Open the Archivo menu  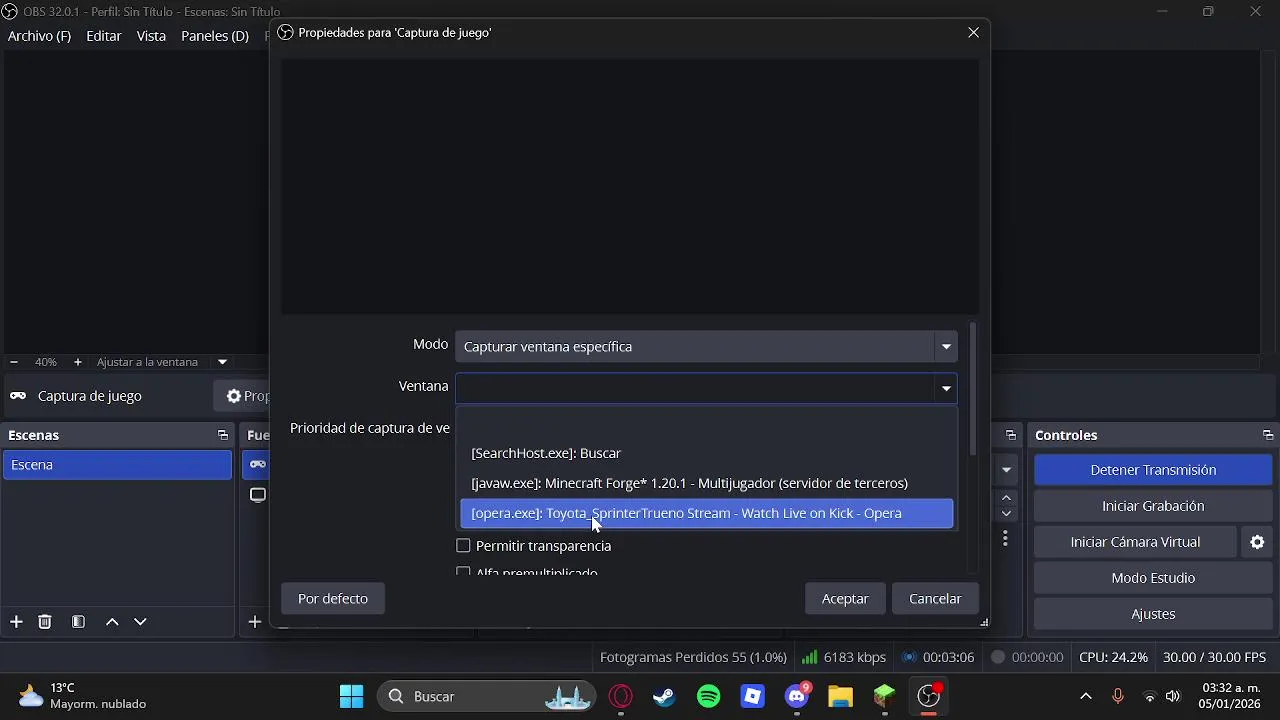[39, 36]
